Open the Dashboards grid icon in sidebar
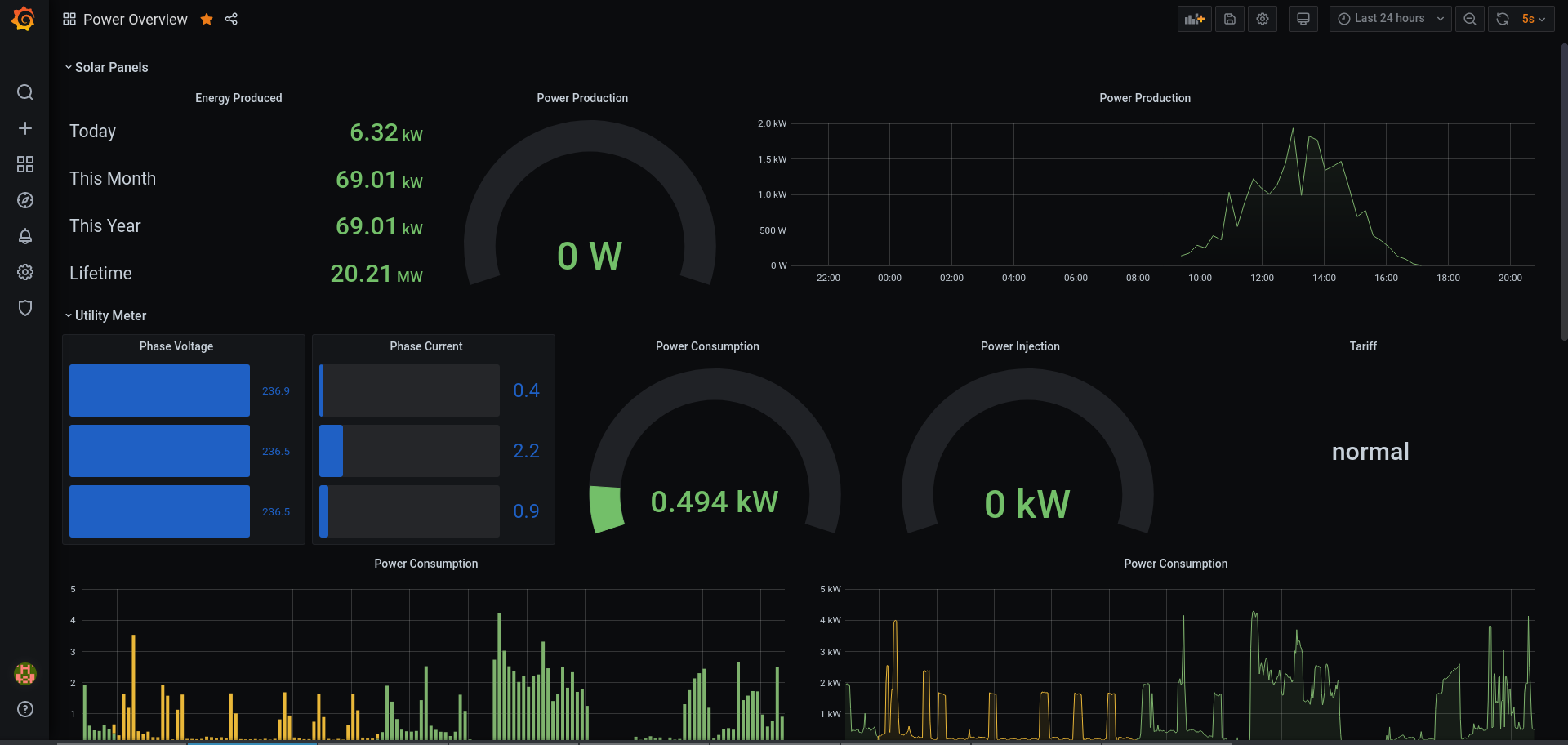Viewport: 1568px width, 745px height. 25,164
